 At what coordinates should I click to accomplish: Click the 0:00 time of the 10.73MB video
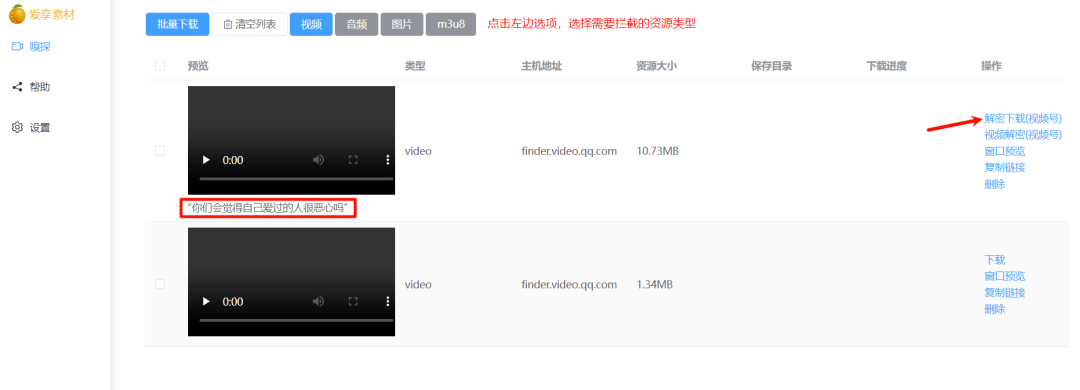(x=233, y=160)
